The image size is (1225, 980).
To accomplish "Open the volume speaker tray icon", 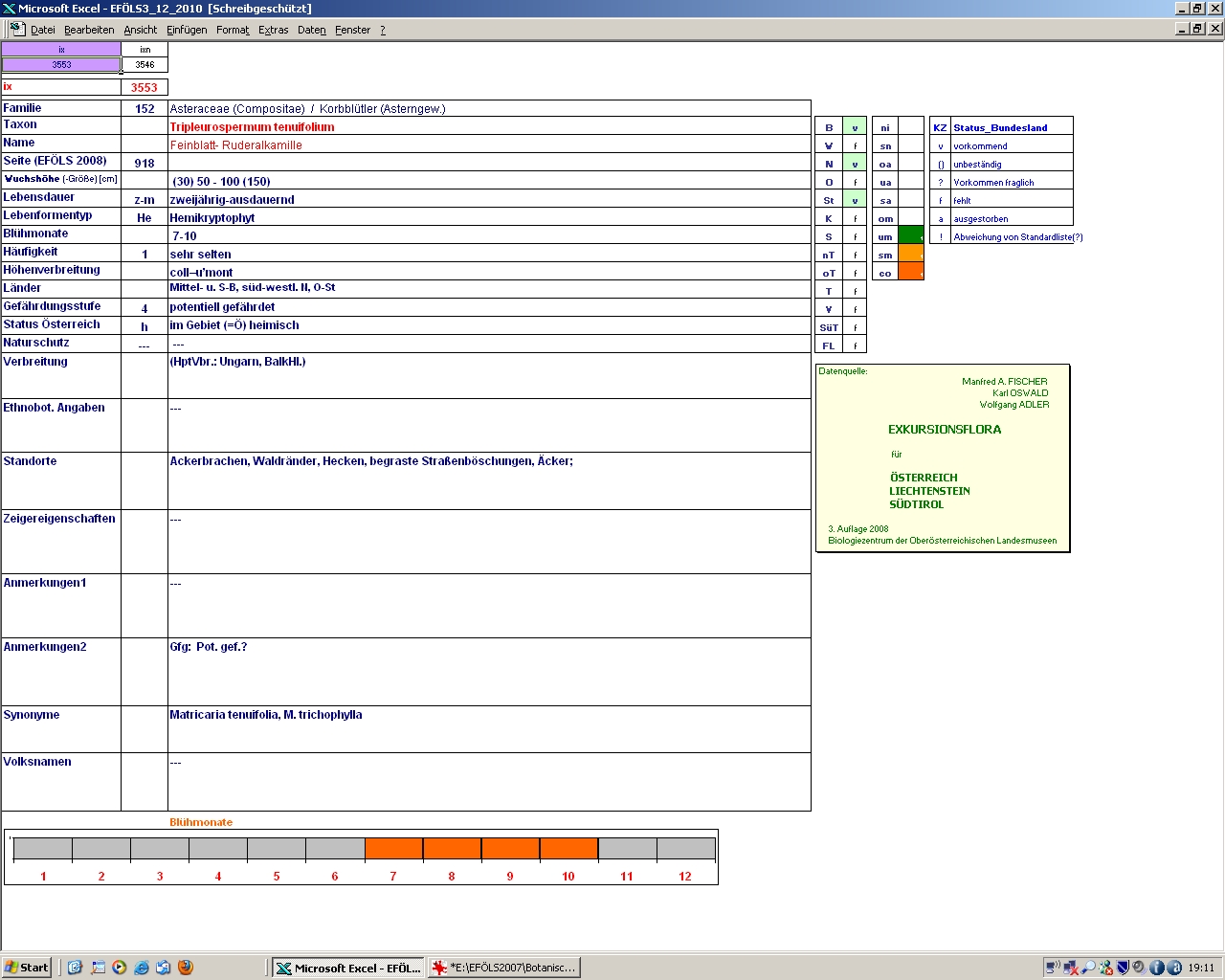I will (x=1140, y=968).
